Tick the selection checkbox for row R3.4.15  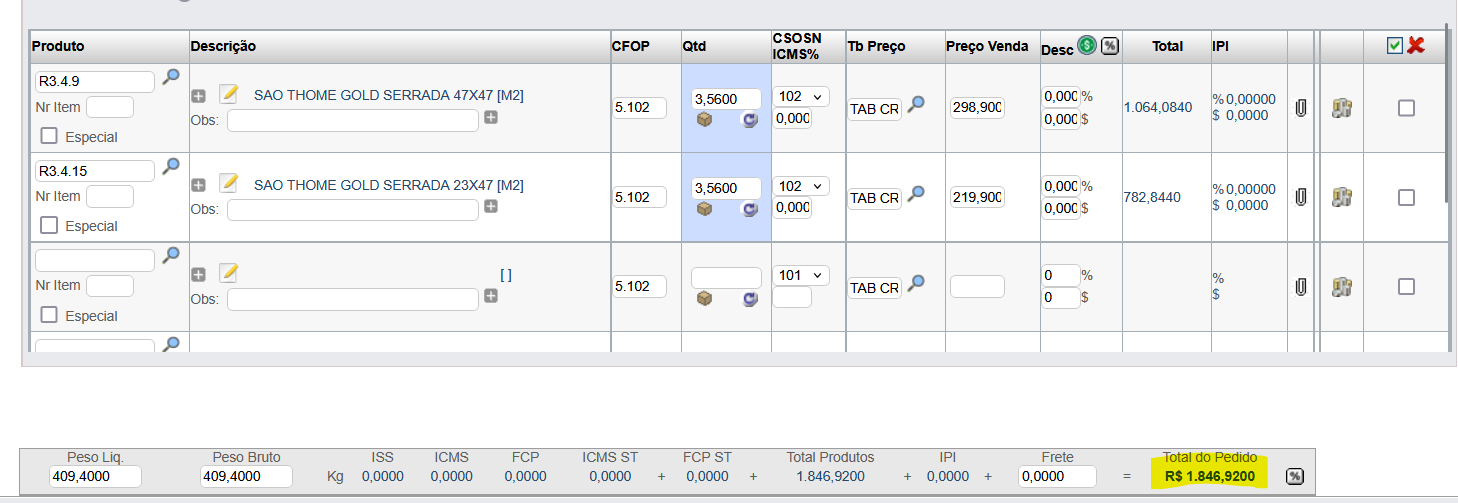coord(1406,197)
